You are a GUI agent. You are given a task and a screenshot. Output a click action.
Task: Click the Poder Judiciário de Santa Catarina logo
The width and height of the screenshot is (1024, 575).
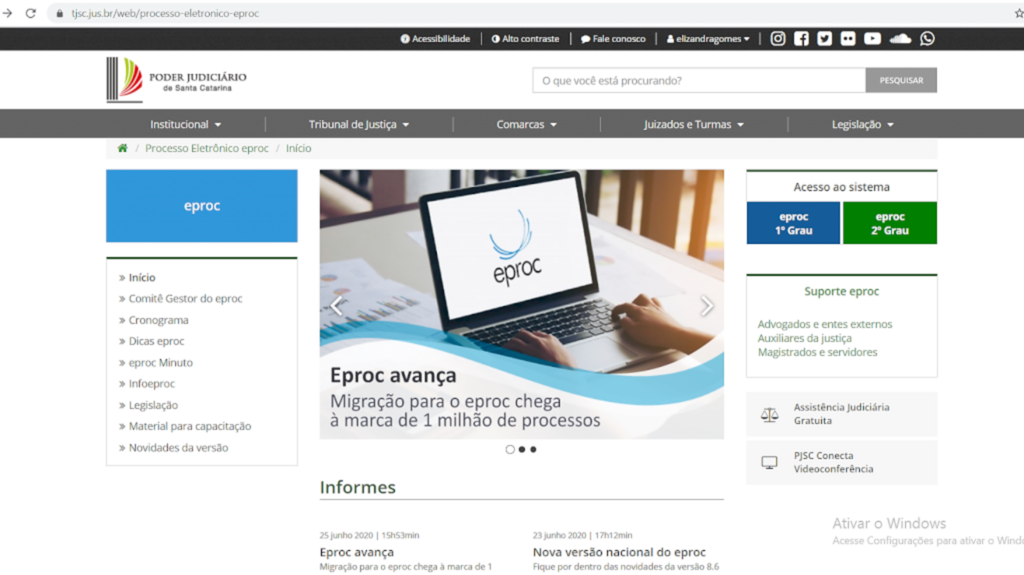click(177, 80)
